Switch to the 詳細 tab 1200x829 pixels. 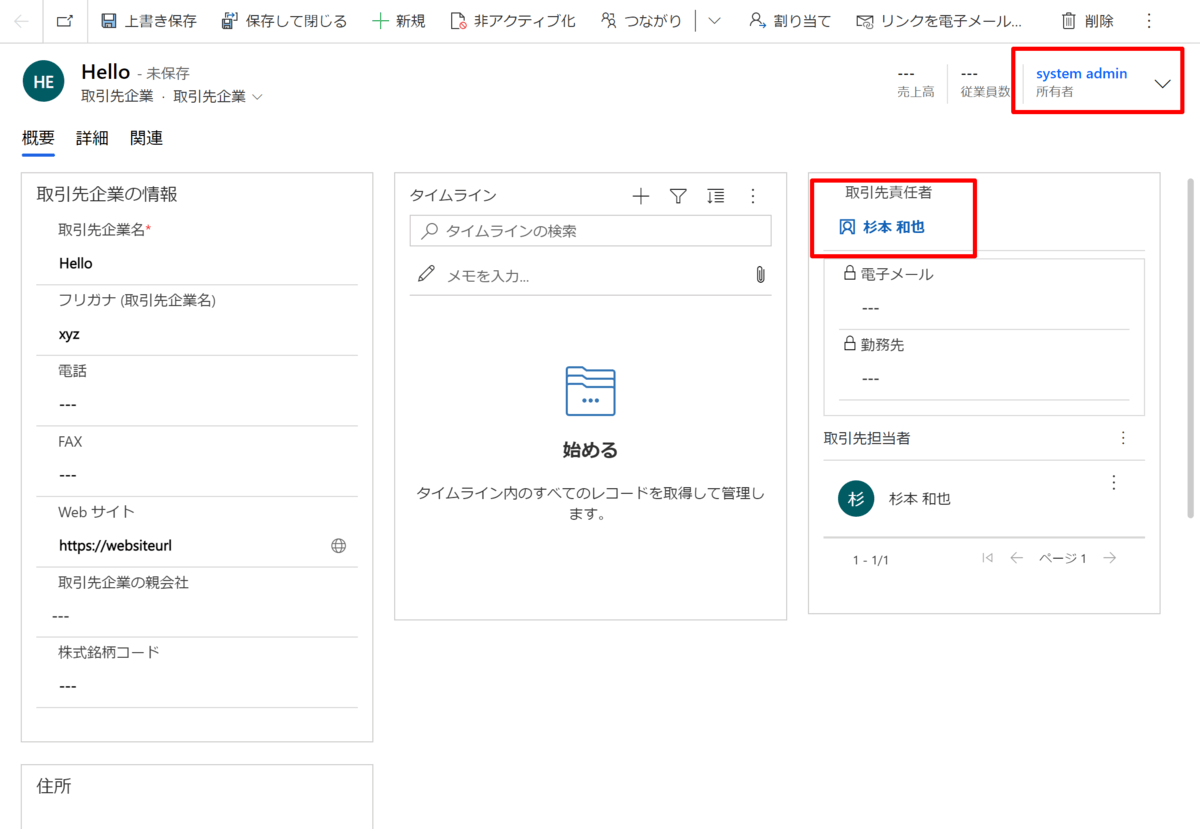(x=92, y=139)
